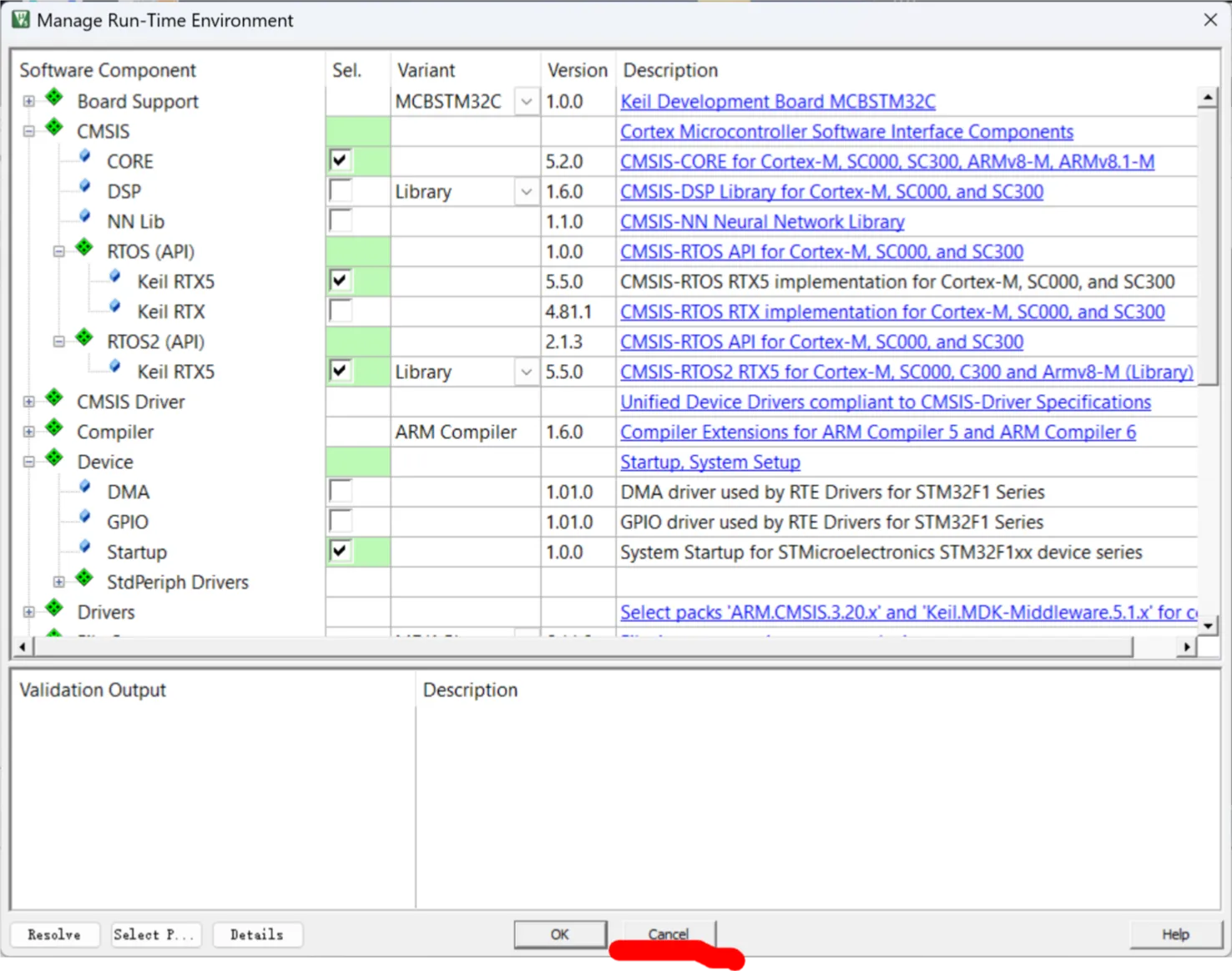Enable the DMA driver checkbox

[x=340, y=491]
